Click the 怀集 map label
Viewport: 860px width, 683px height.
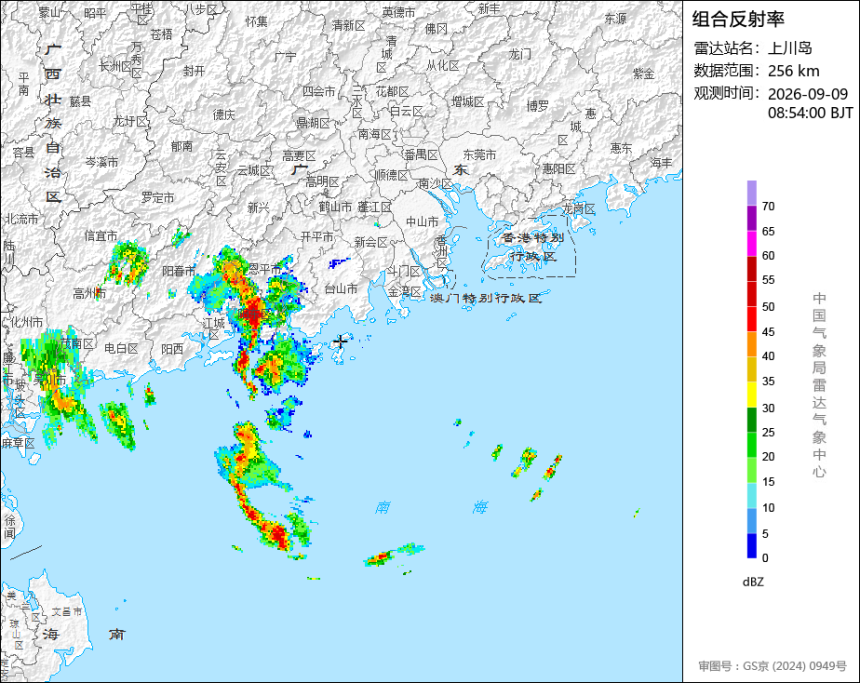pyautogui.click(x=256, y=21)
